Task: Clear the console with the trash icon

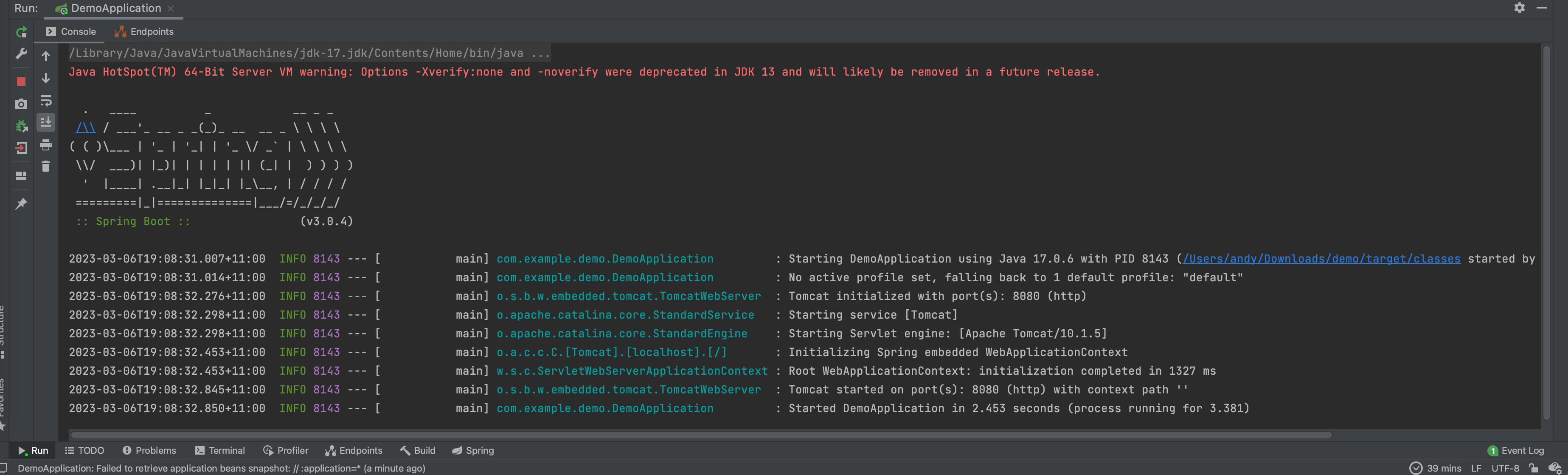Action: [46, 166]
